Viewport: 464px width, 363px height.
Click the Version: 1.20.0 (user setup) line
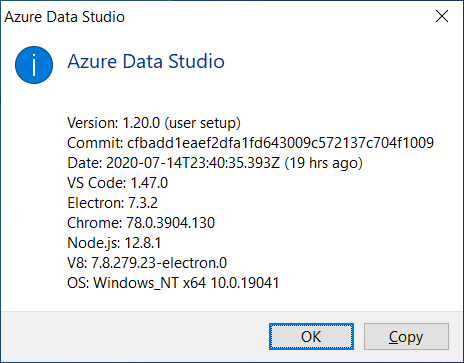154,123
